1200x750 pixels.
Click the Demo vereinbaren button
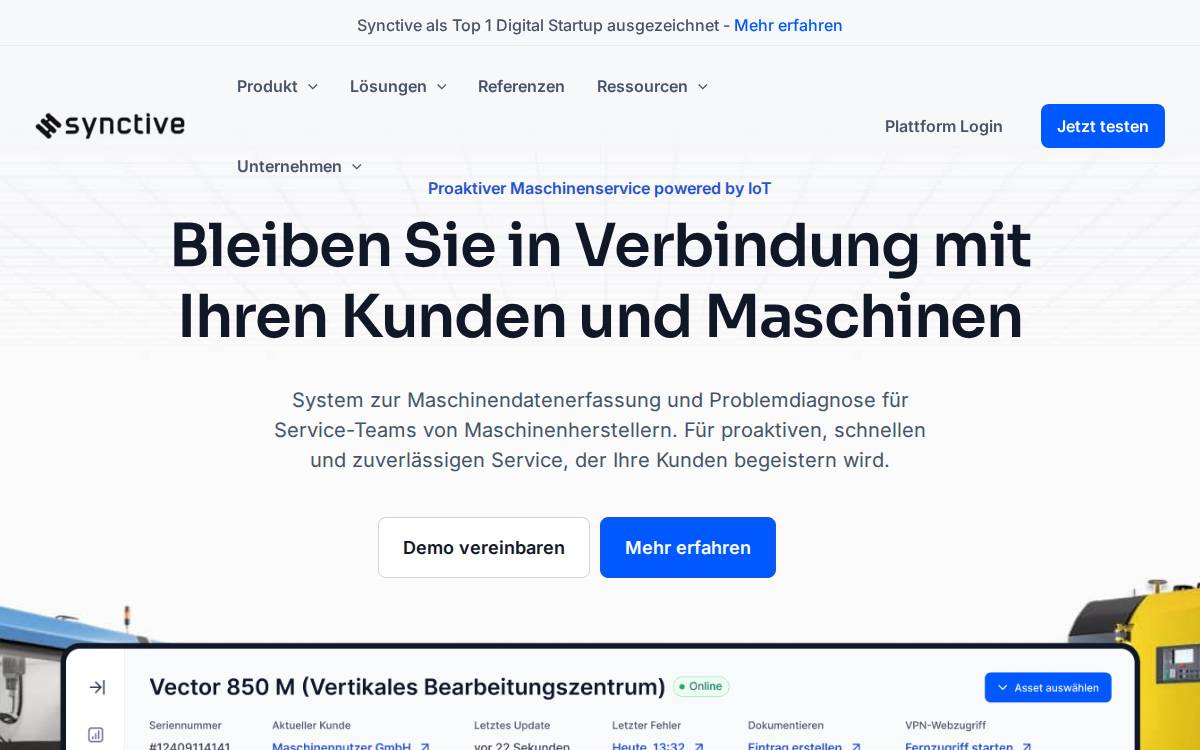point(484,547)
